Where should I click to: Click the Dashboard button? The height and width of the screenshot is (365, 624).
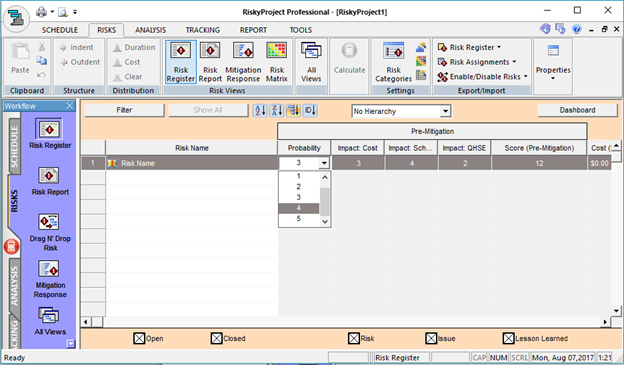[x=577, y=110]
